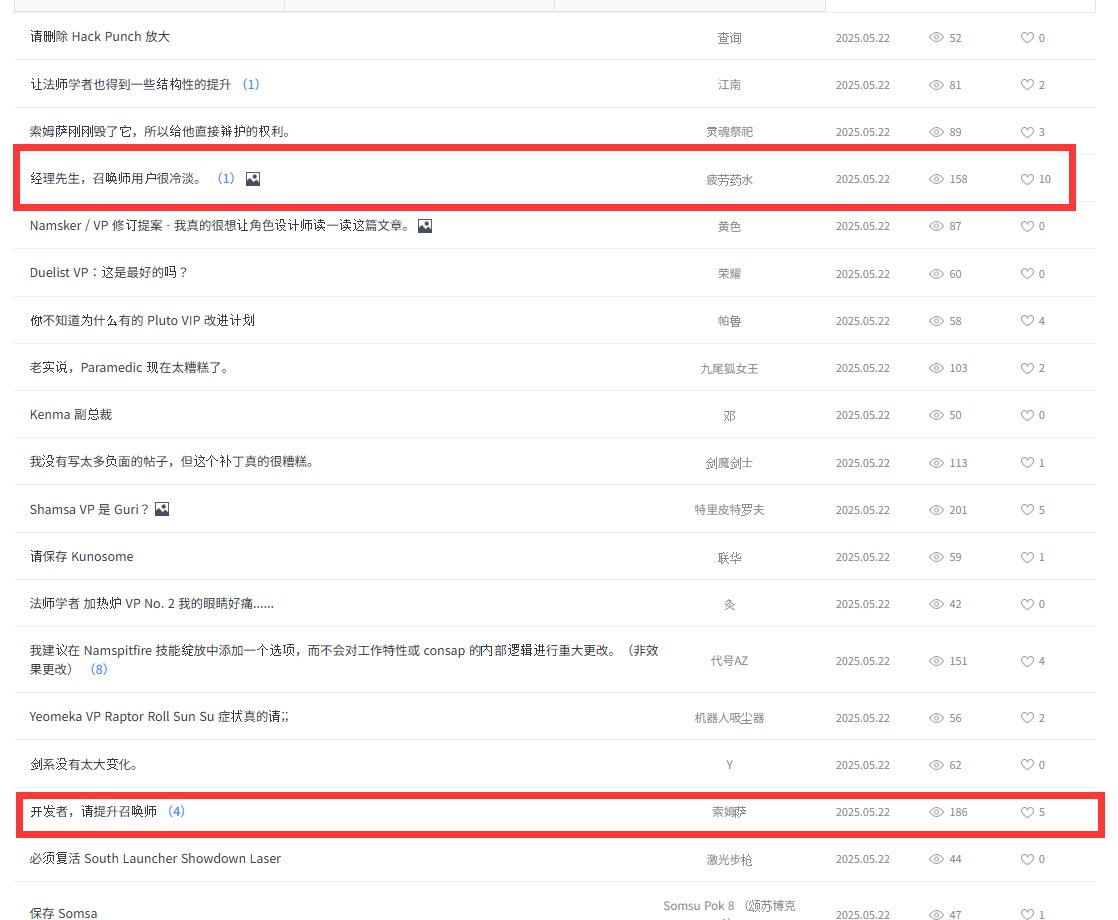The height and width of the screenshot is (920, 1118).
Task: Click author '特里皮特罗夫'
Action: tap(729, 510)
